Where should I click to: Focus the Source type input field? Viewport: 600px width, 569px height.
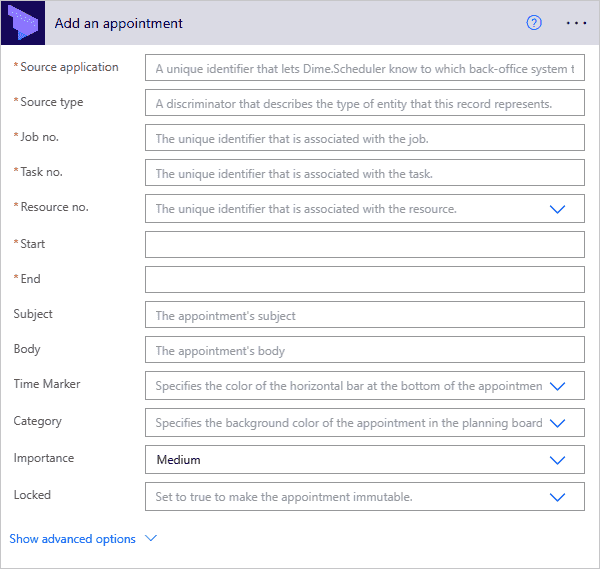pos(365,103)
